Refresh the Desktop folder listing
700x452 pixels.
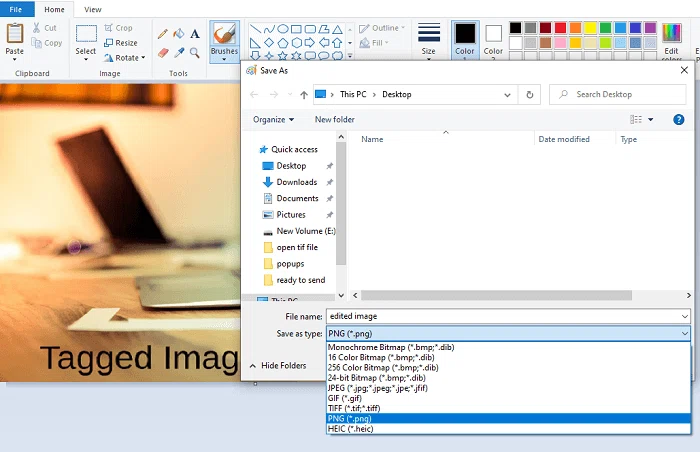coord(529,95)
